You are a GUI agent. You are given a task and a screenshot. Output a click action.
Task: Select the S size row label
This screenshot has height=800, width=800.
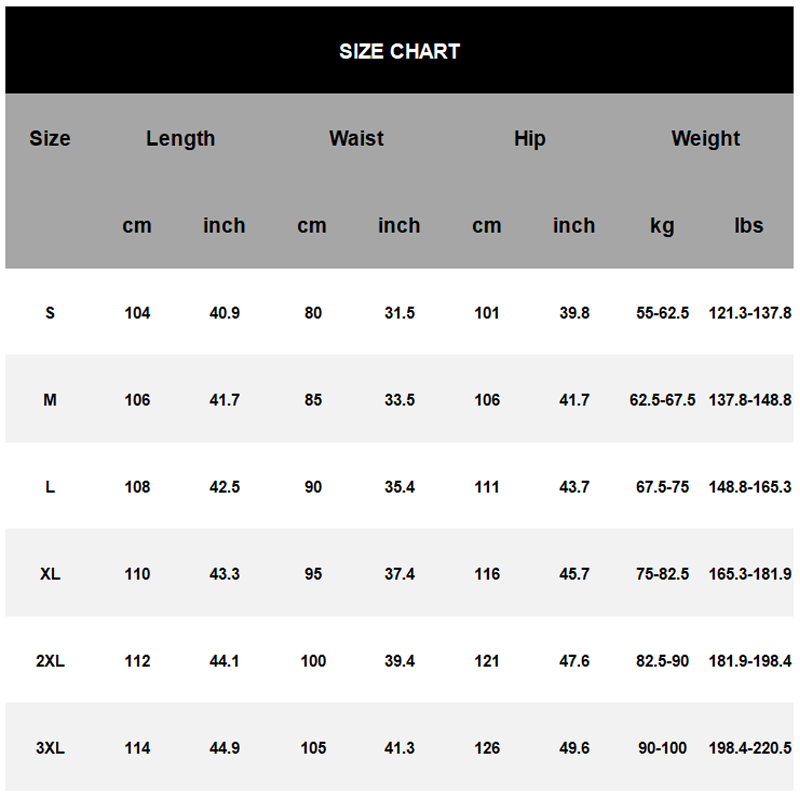(50, 313)
